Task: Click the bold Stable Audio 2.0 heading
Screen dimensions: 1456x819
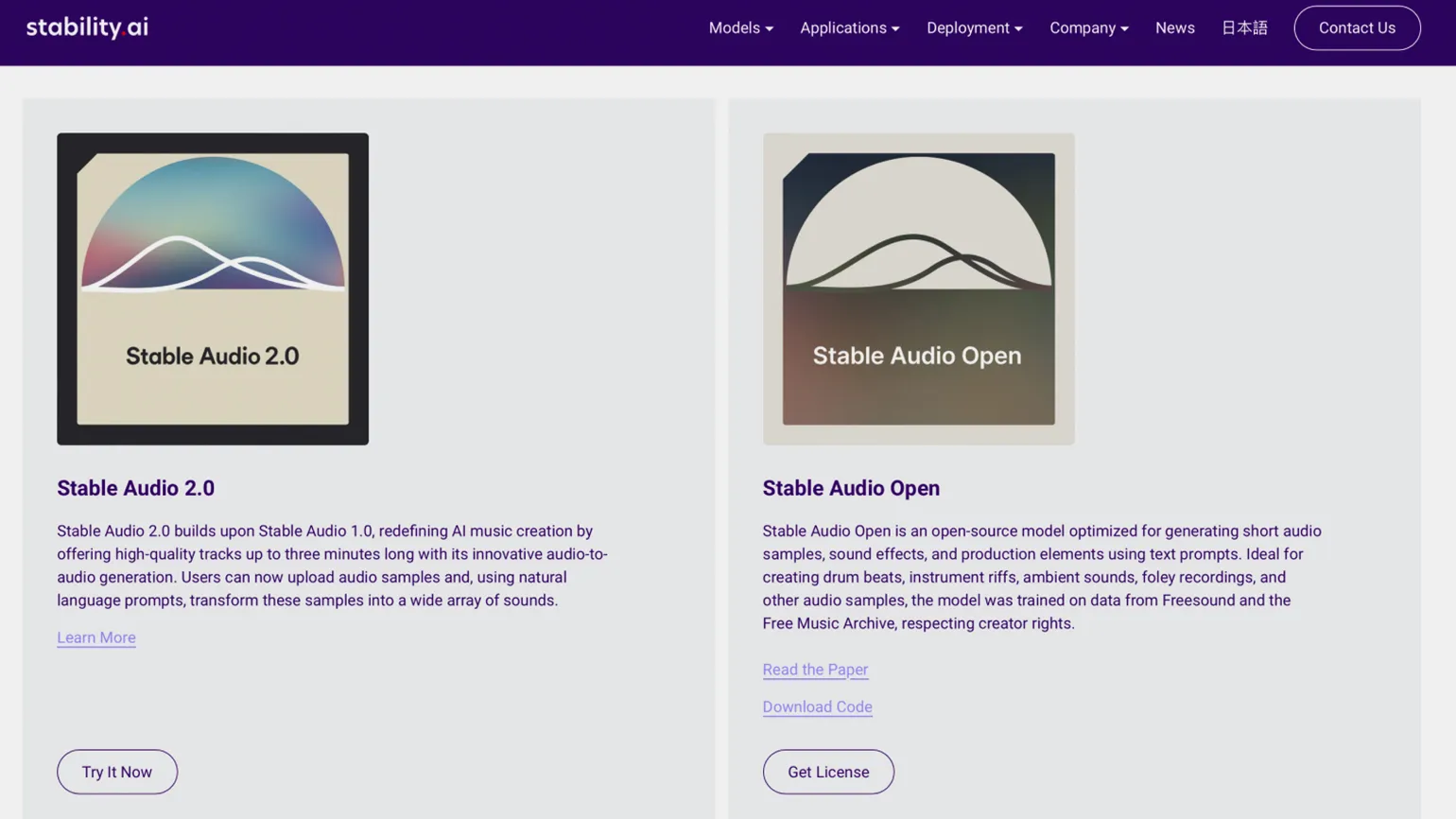Action: (135, 488)
